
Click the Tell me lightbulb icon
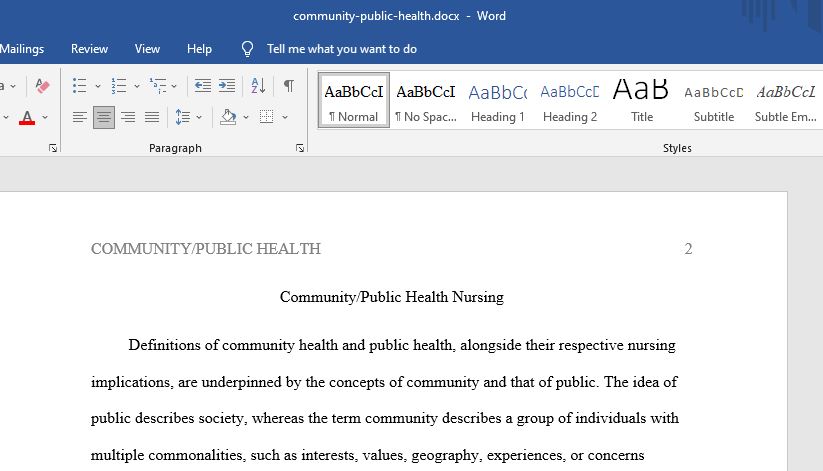pos(247,49)
